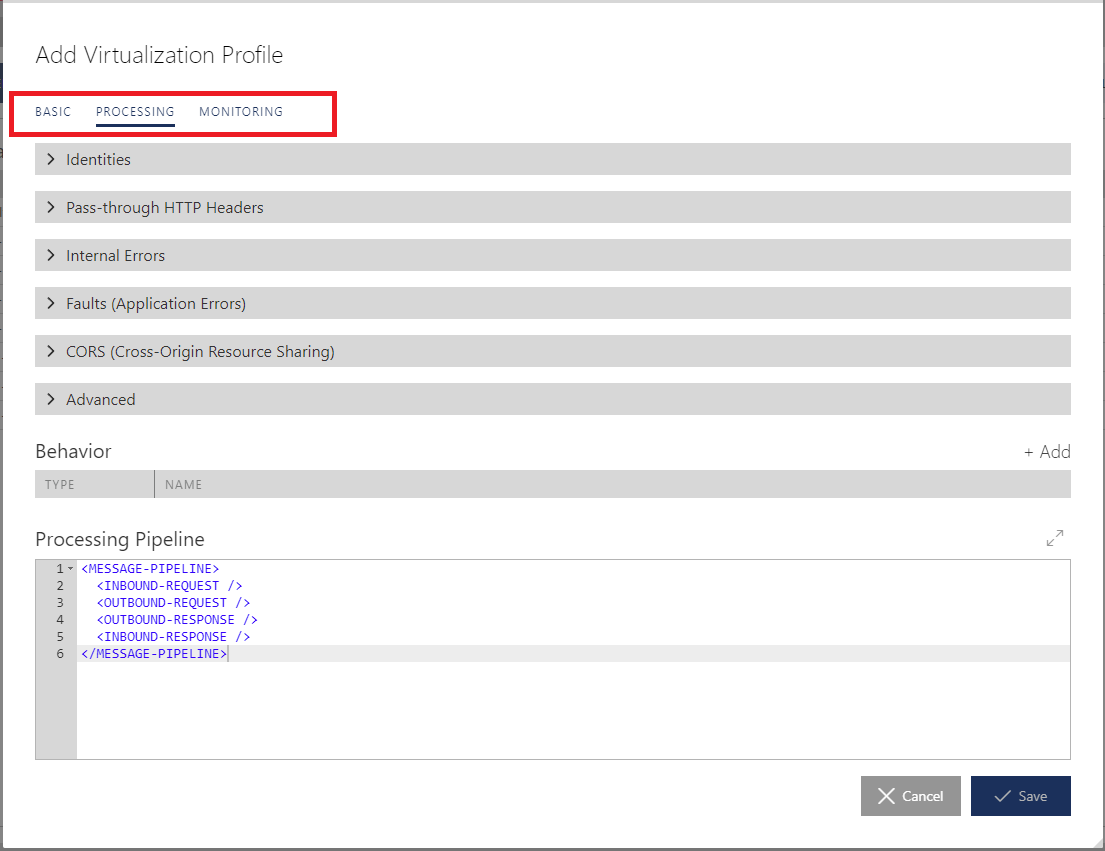This screenshot has width=1105, height=851.
Task: Collapse the Identities section header
Action: [x=97, y=159]
